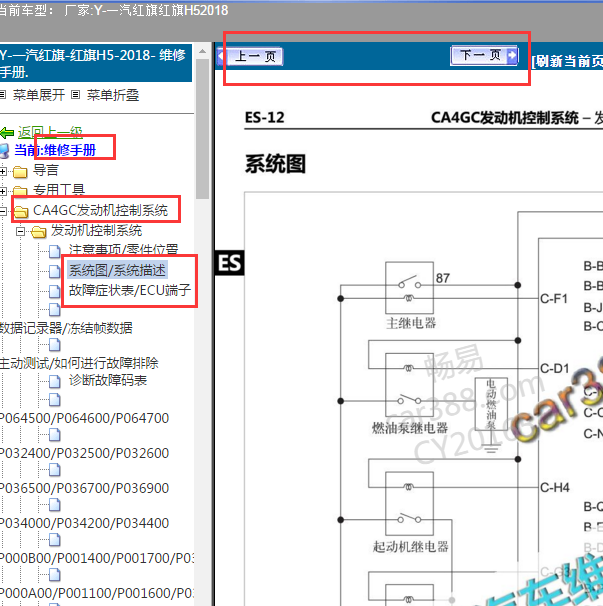
Task: Click page icon beside 注意事项/零件位置
Action: tap(55, 251)
